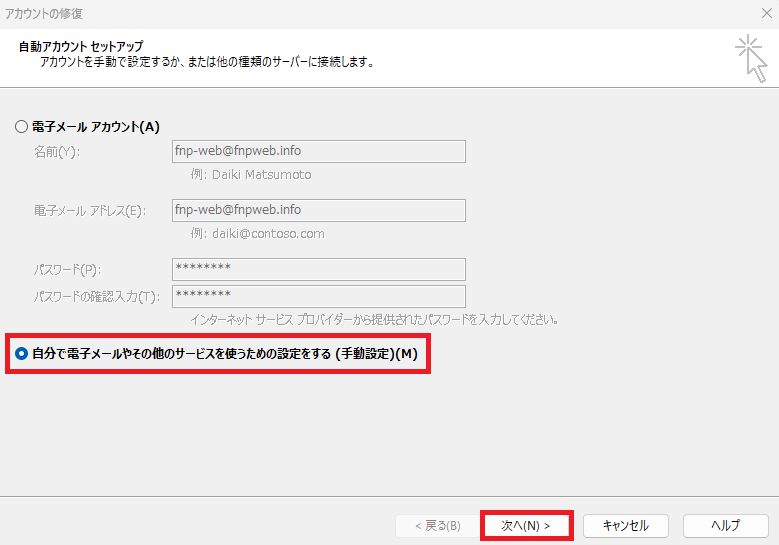Click the キャンセル button
Viewport: 779px width, 545px height.
click(x=625, y=526)
